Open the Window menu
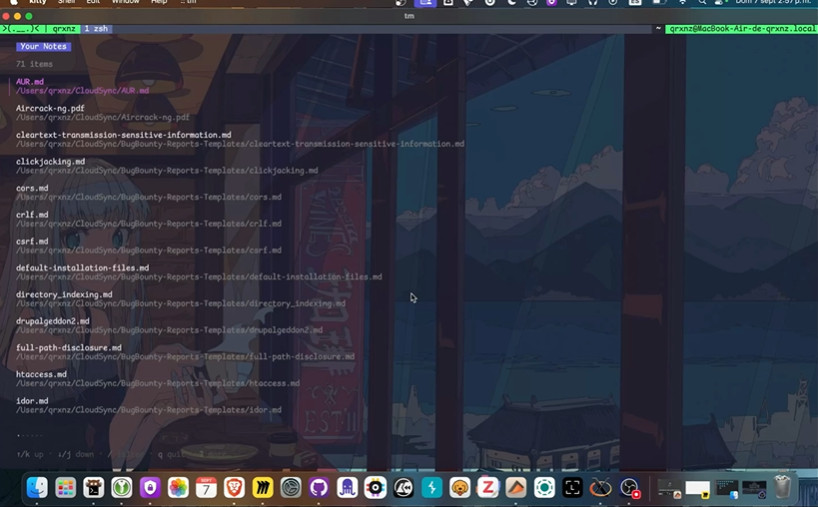 click(x=125, y=2)
